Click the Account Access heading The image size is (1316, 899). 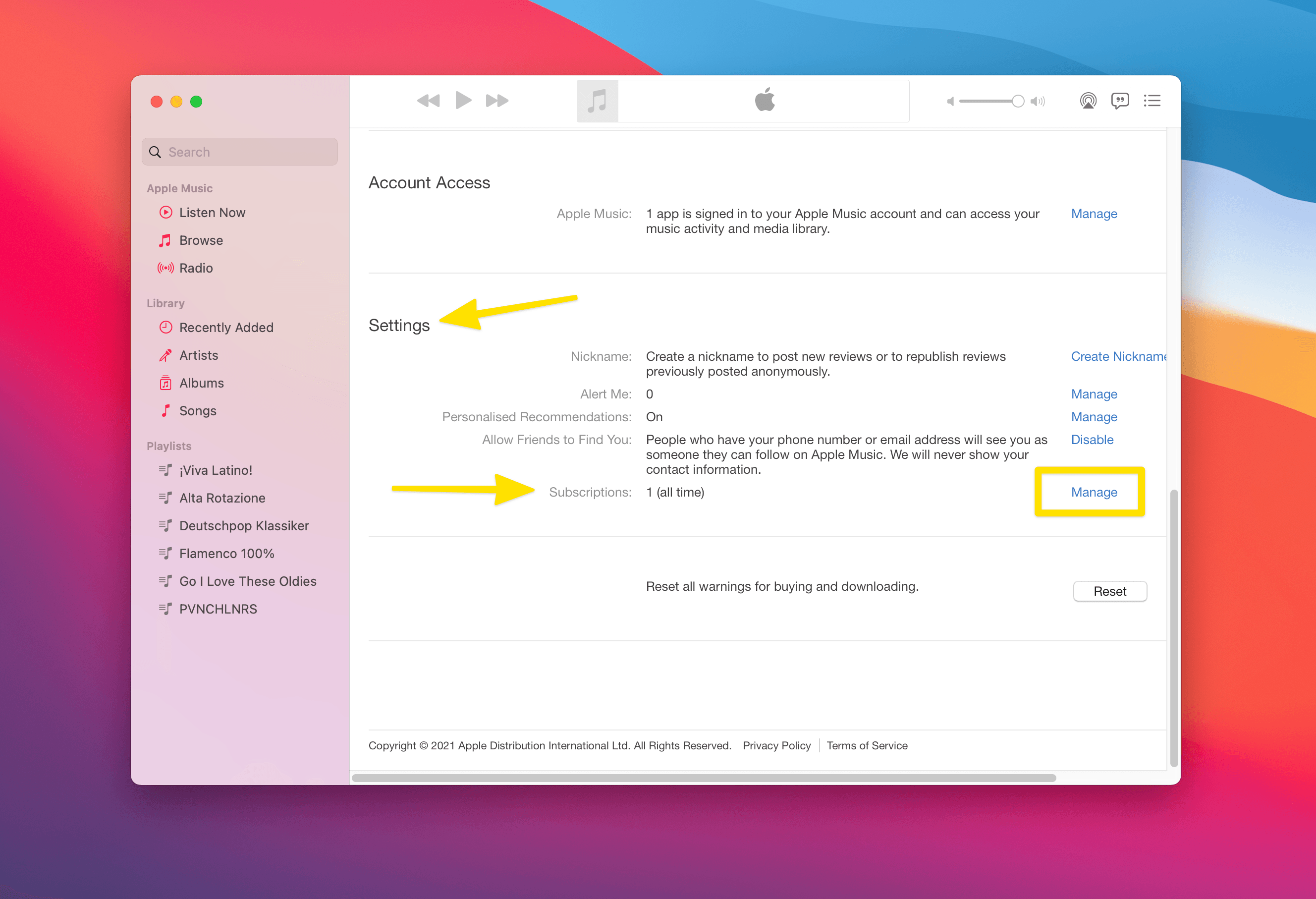point(429,182)
